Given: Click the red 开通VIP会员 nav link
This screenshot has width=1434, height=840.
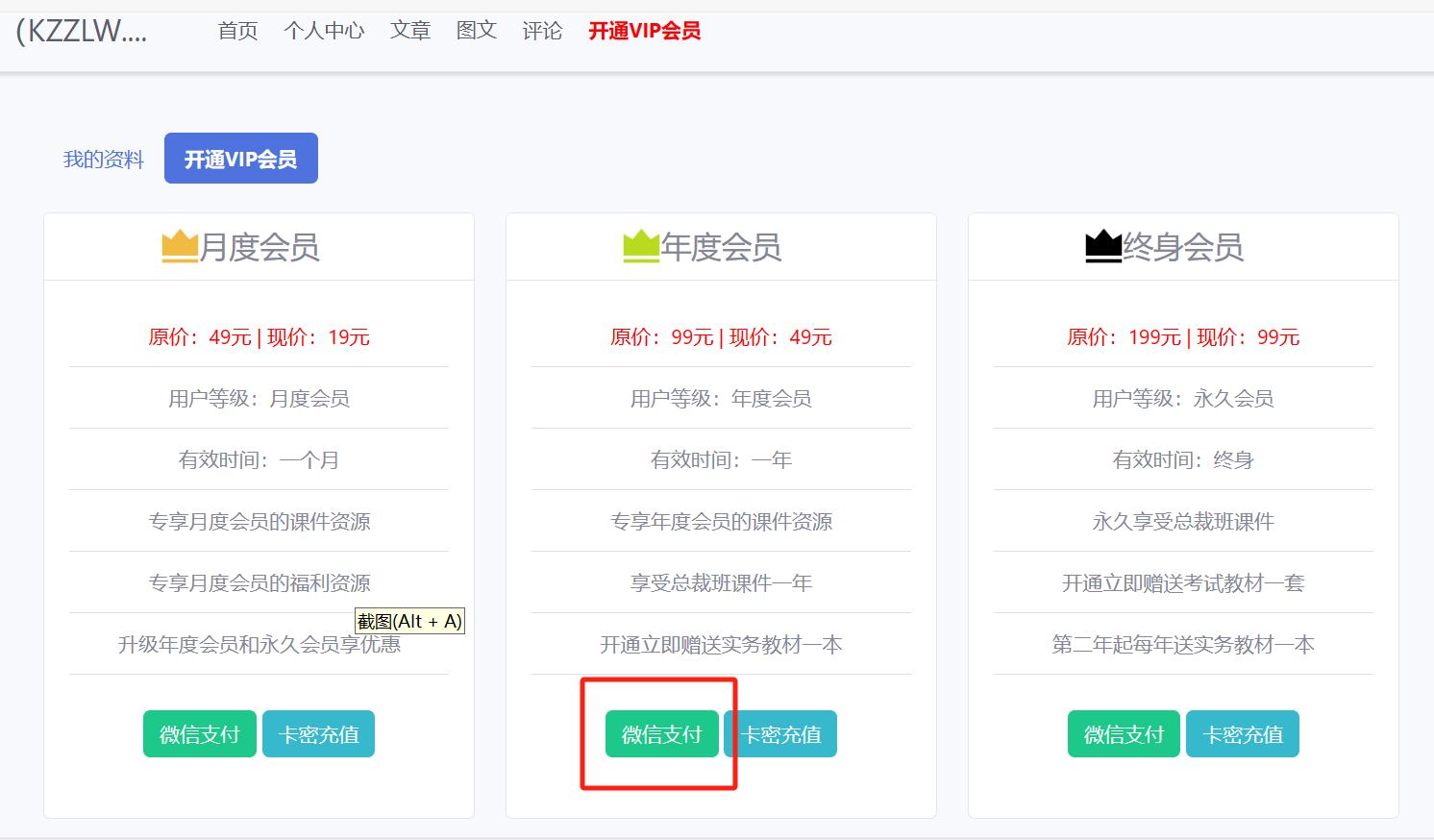Looking at the screenshot, I should (x=644, y=31).
